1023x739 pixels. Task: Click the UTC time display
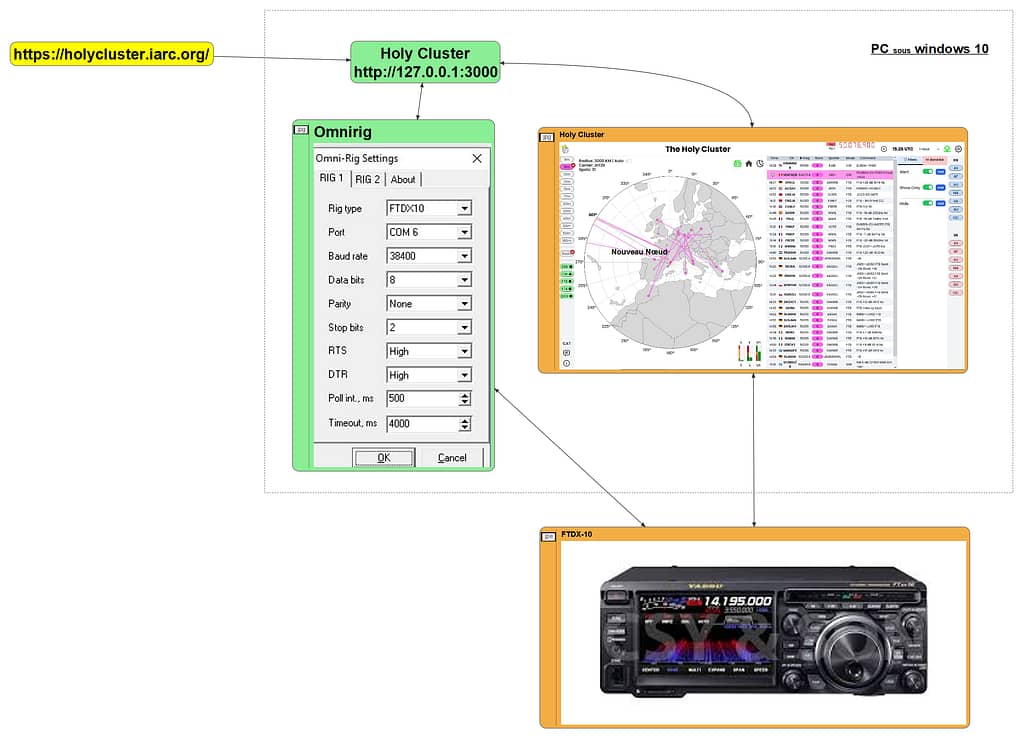902,149
